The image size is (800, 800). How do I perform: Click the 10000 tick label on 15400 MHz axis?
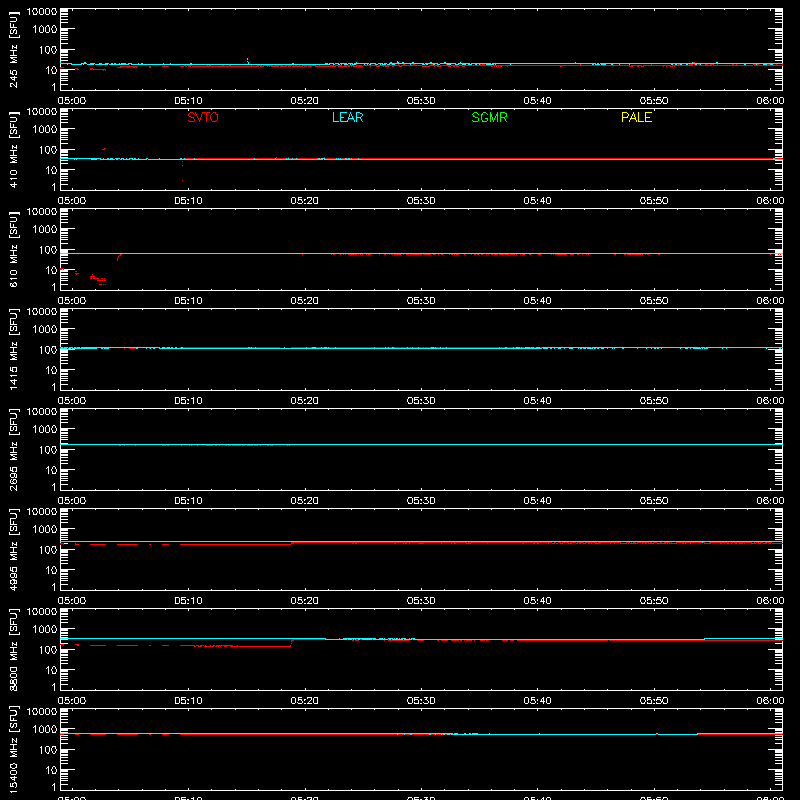point(42,712)
